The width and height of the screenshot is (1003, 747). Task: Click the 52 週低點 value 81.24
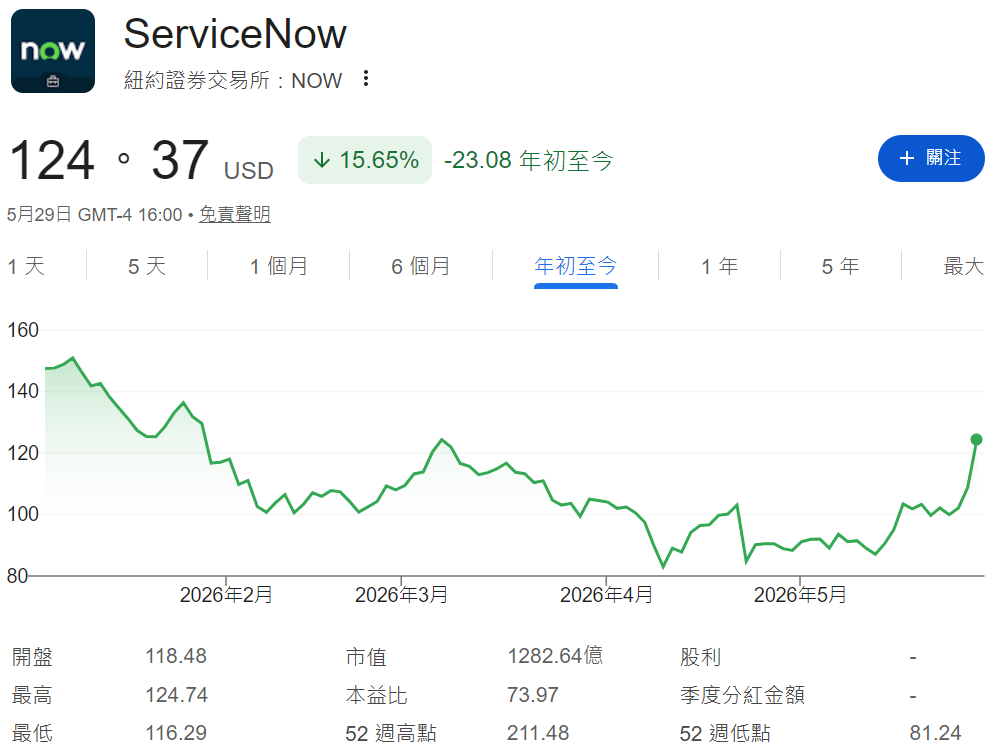[x=935, y=733]
